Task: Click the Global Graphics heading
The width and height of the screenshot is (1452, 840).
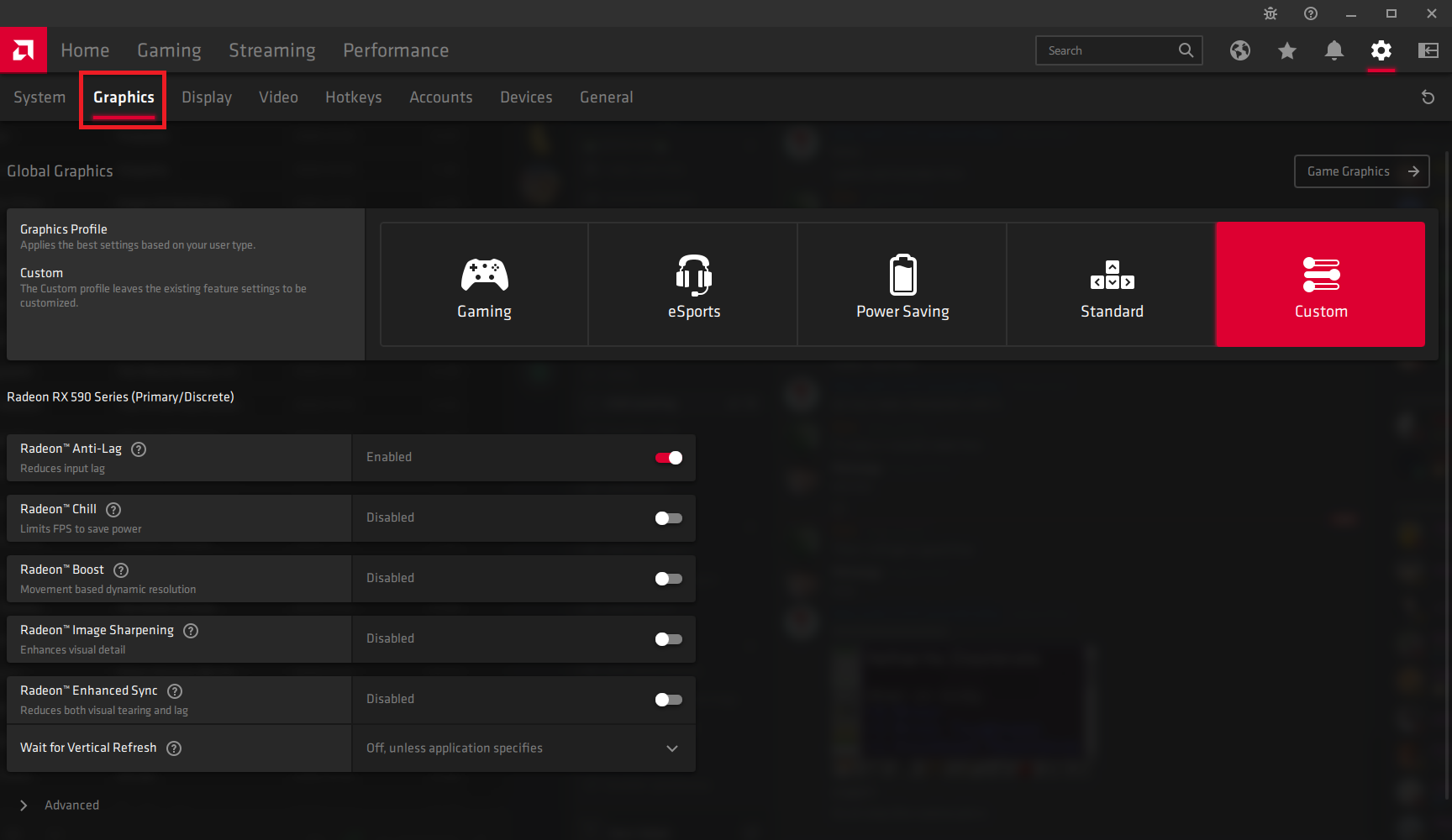Action: click(60, 171)
